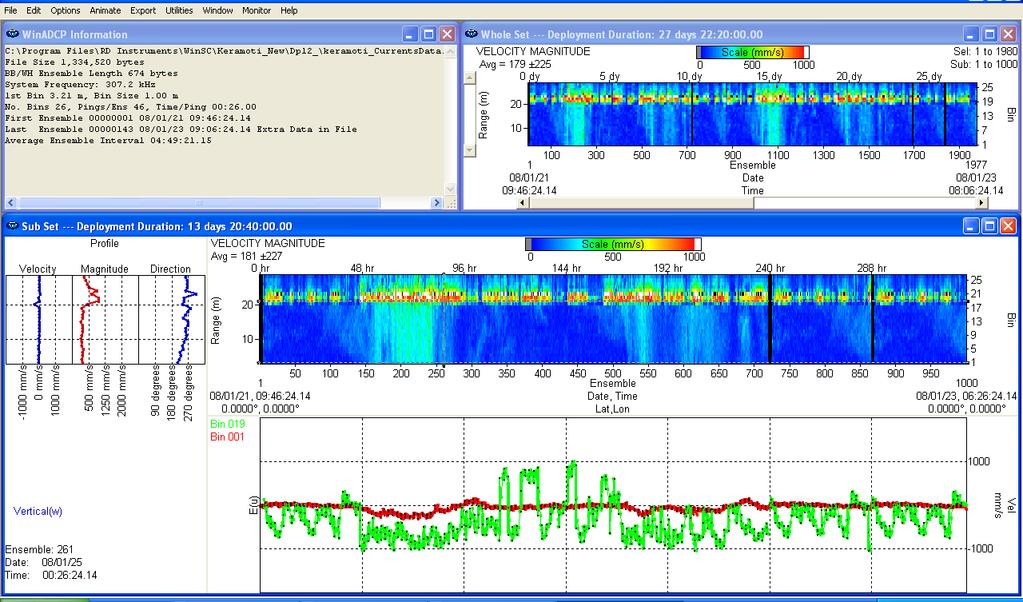Click range scroll down arrow in Whole Set
This screenshot has width=1023, height=602.
click(469, 151)
